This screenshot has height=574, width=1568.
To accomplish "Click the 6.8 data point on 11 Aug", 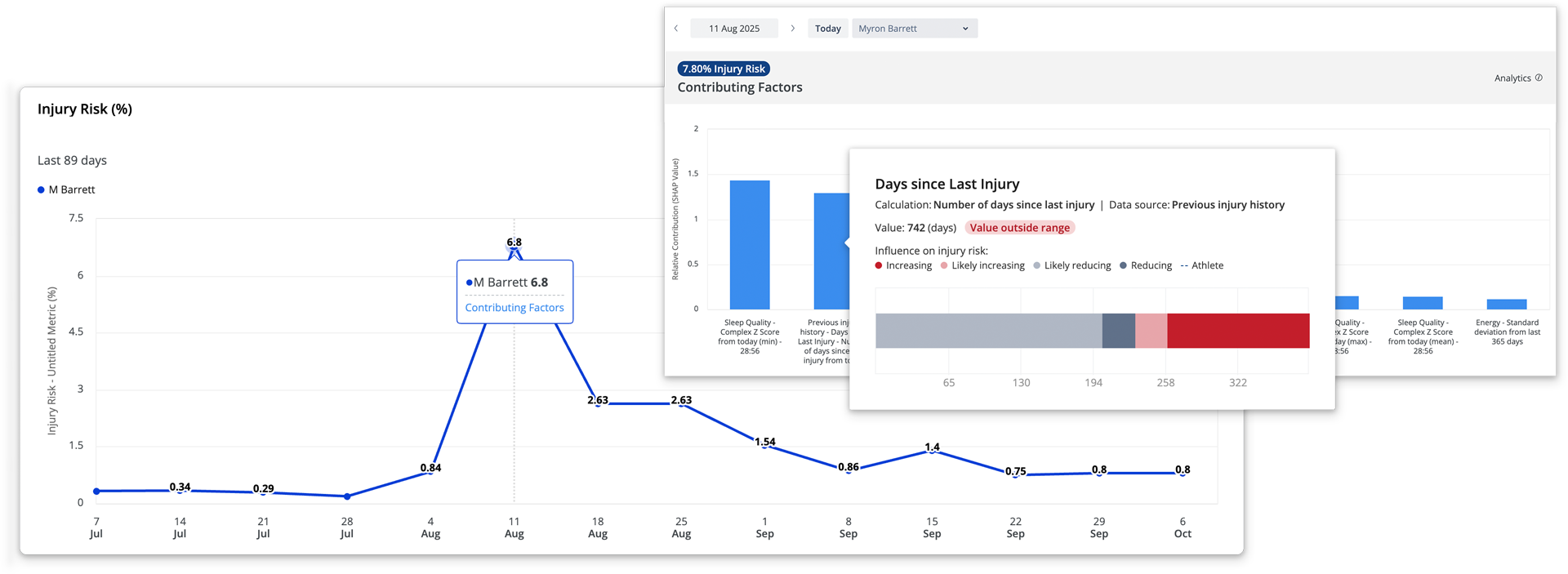I will tap(514, 251).
